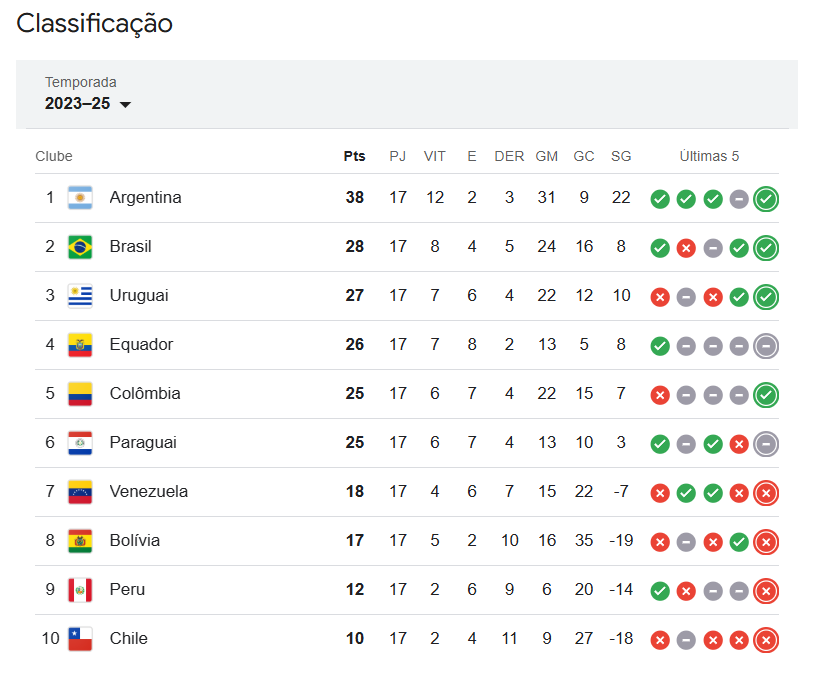Select Venezuela's flag icon

(80, 491)
